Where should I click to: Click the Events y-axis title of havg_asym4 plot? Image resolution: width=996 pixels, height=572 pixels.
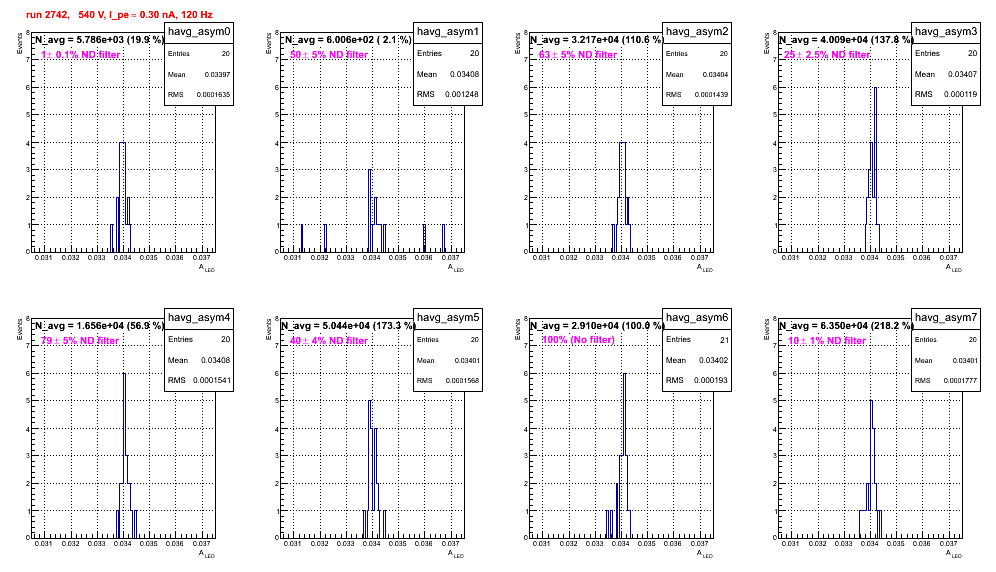coord(19,329)
